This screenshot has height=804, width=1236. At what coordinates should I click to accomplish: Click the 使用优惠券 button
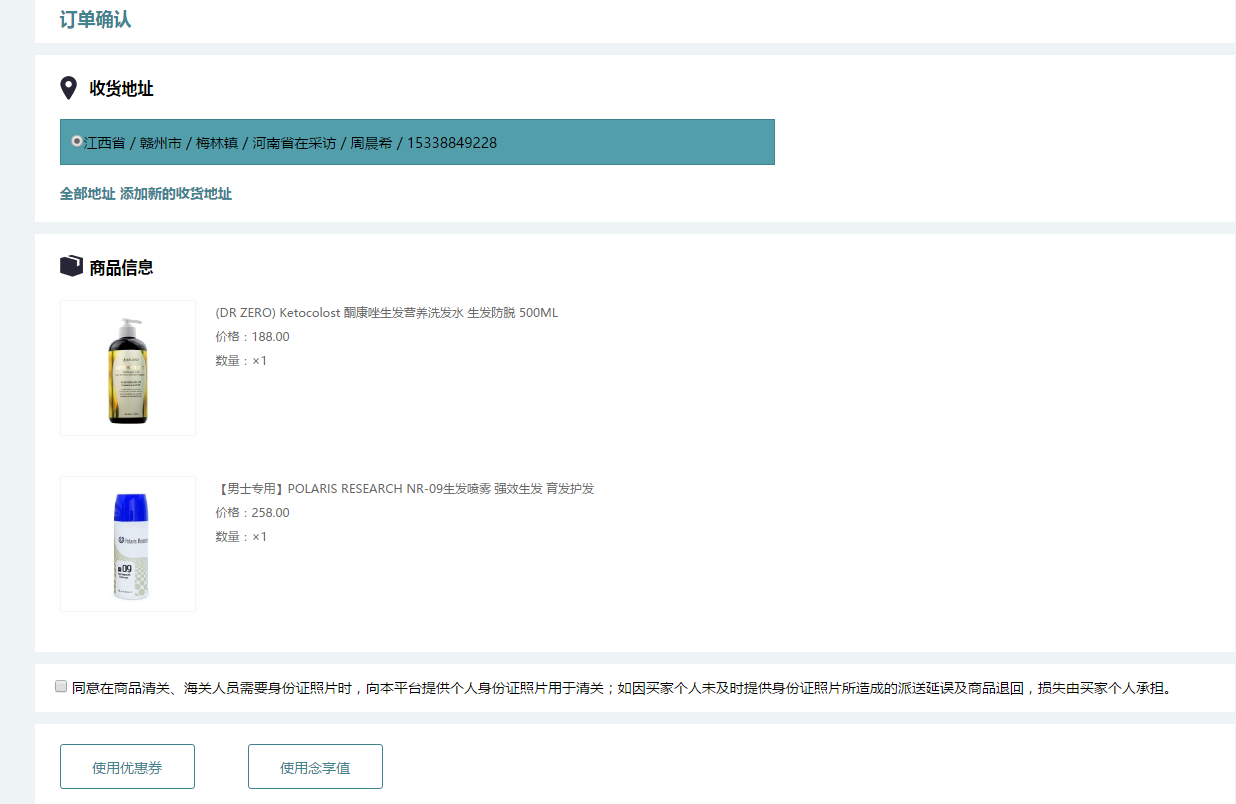pyautogui.click(x=127, y=767)
